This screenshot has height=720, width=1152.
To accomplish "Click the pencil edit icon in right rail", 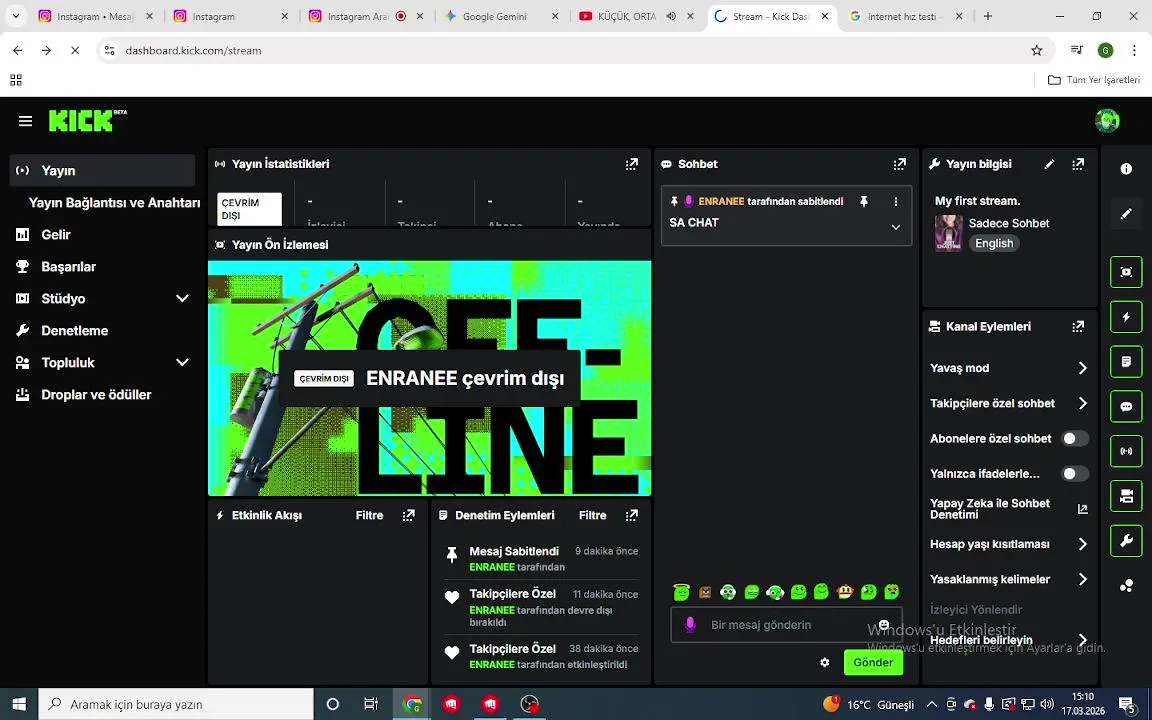I will click(1126, 214).
